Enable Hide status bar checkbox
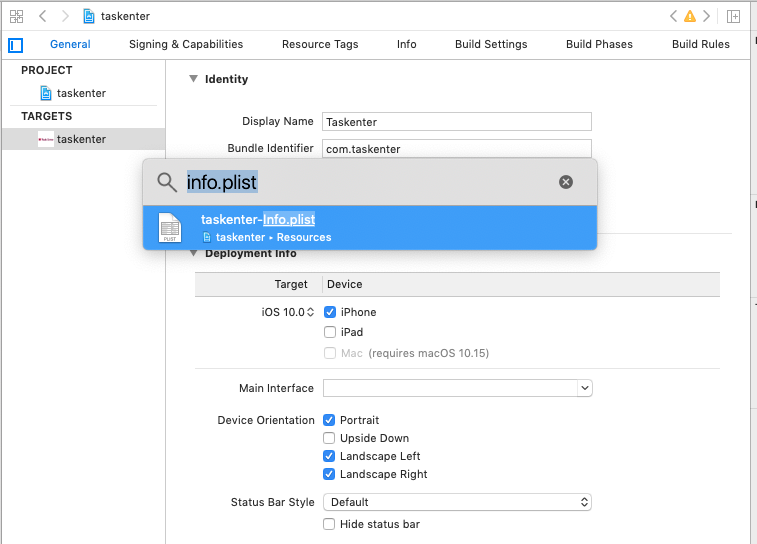The width and height of the screenshot is (757, 544). (x=329, y=524)
